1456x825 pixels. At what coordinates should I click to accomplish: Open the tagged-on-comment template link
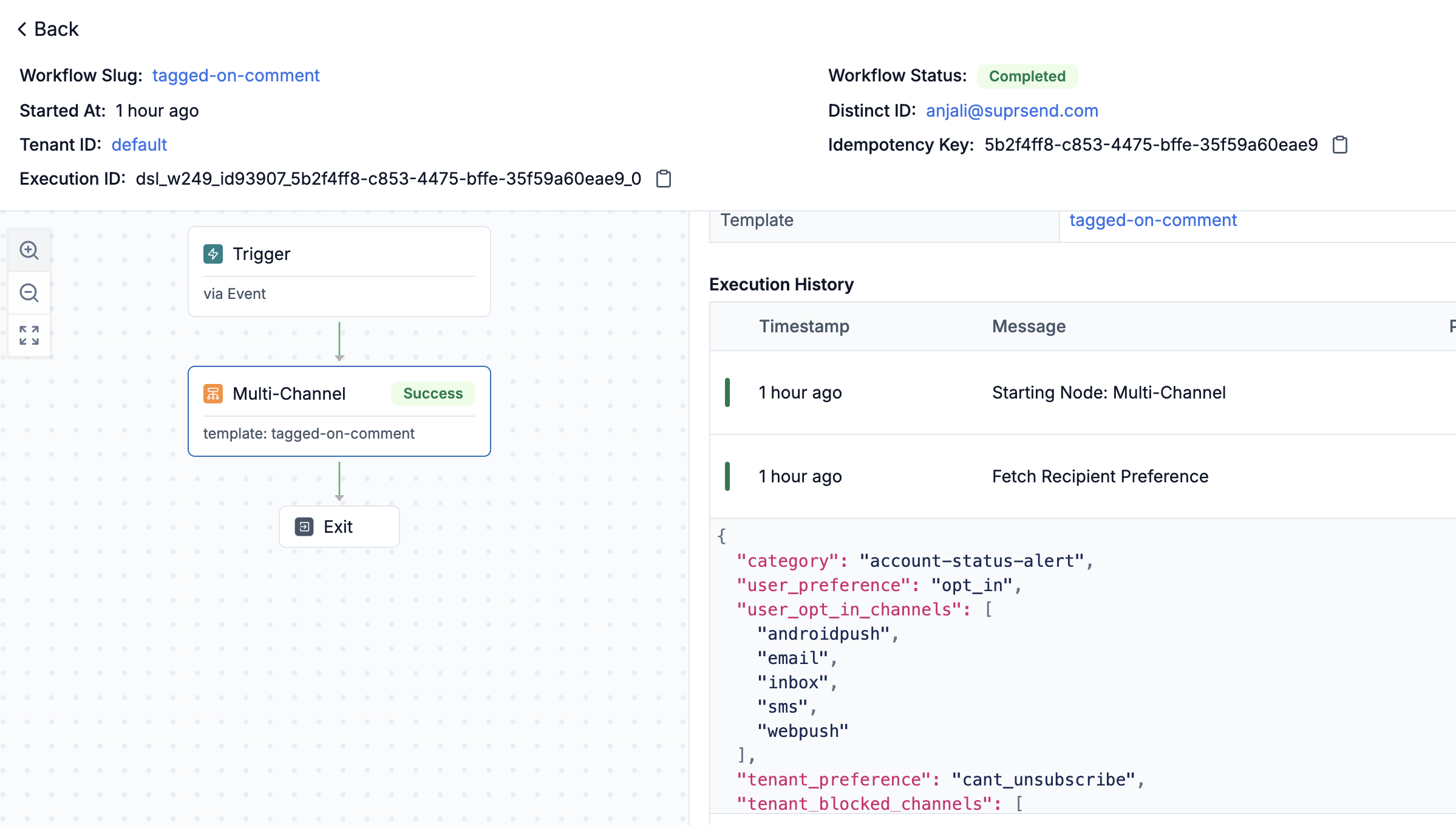[1152, 220]
